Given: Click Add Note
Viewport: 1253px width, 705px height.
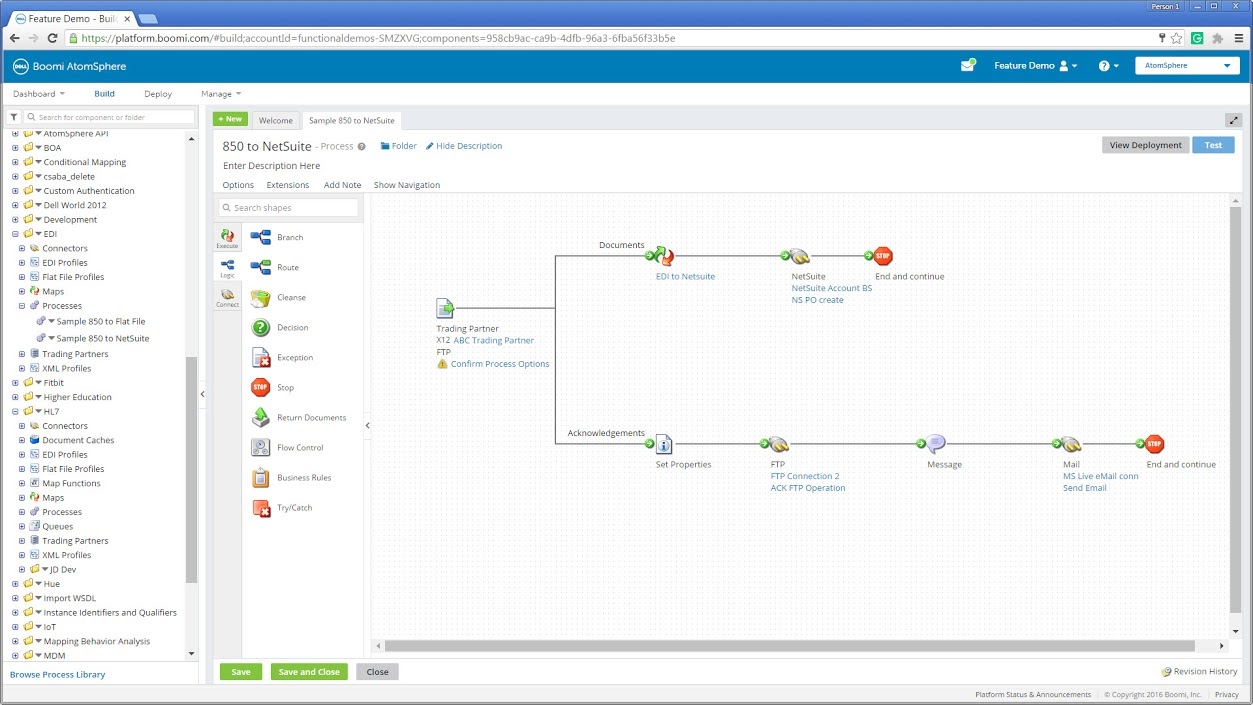Looking at the screenshot, I should pyautogui.click(x=342, y=185).
